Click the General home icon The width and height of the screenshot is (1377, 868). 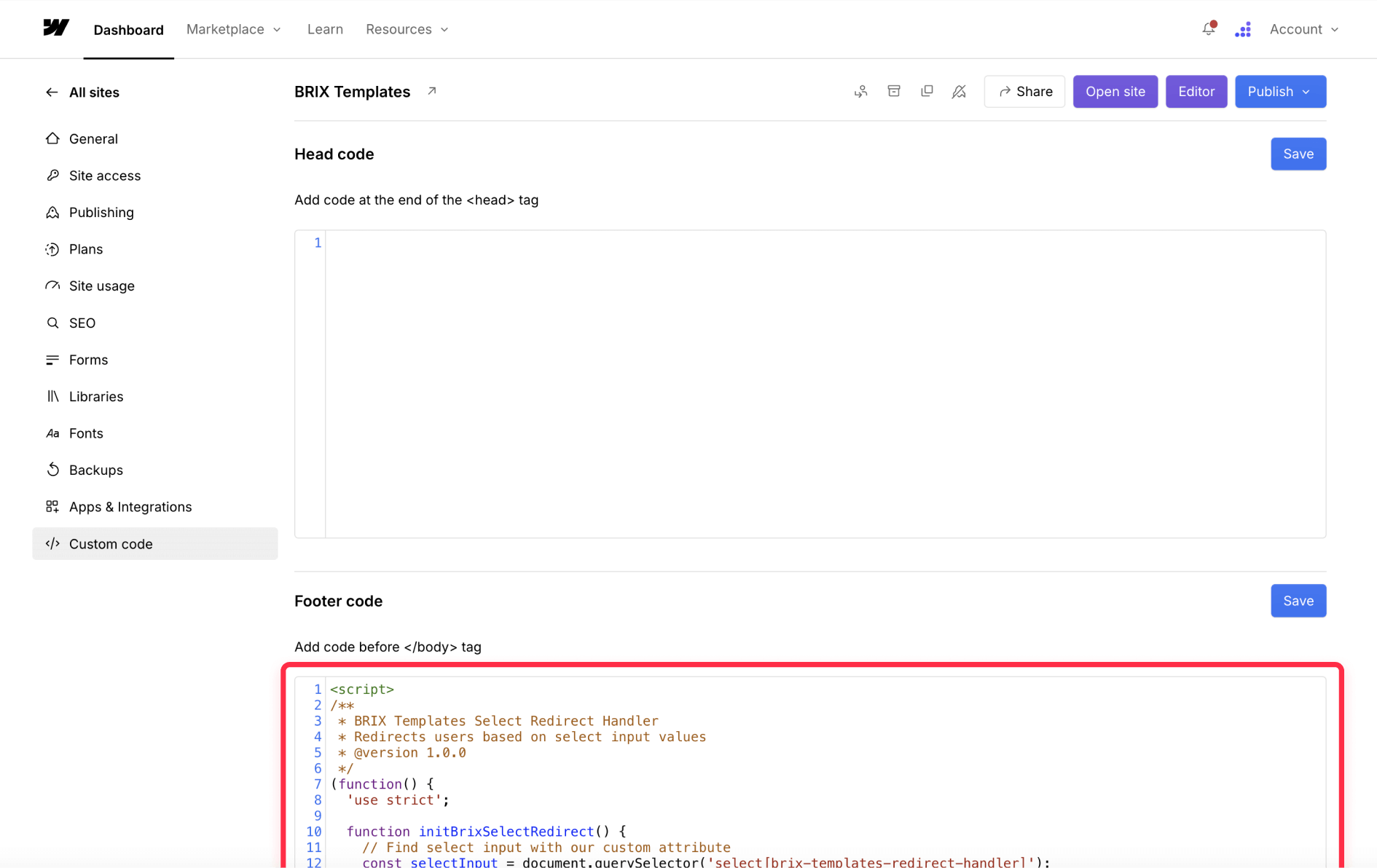click(x=52, y=138)
